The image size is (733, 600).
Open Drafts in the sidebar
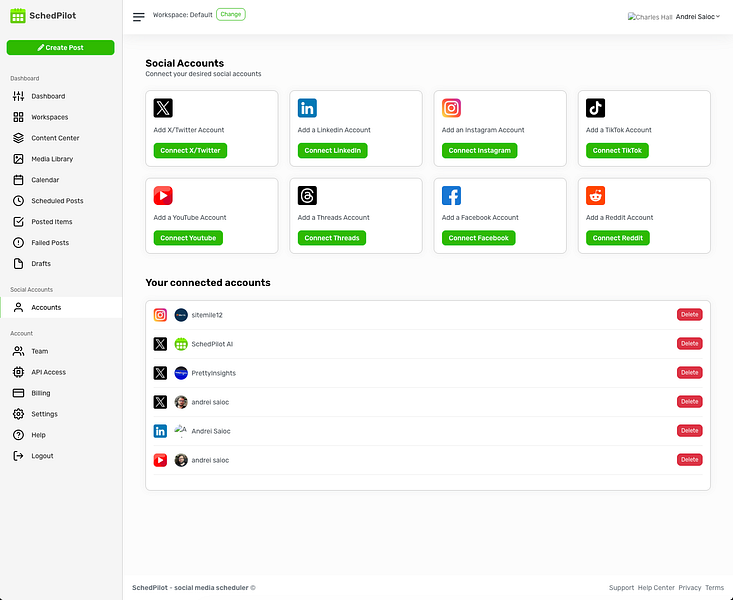point(61,263)
